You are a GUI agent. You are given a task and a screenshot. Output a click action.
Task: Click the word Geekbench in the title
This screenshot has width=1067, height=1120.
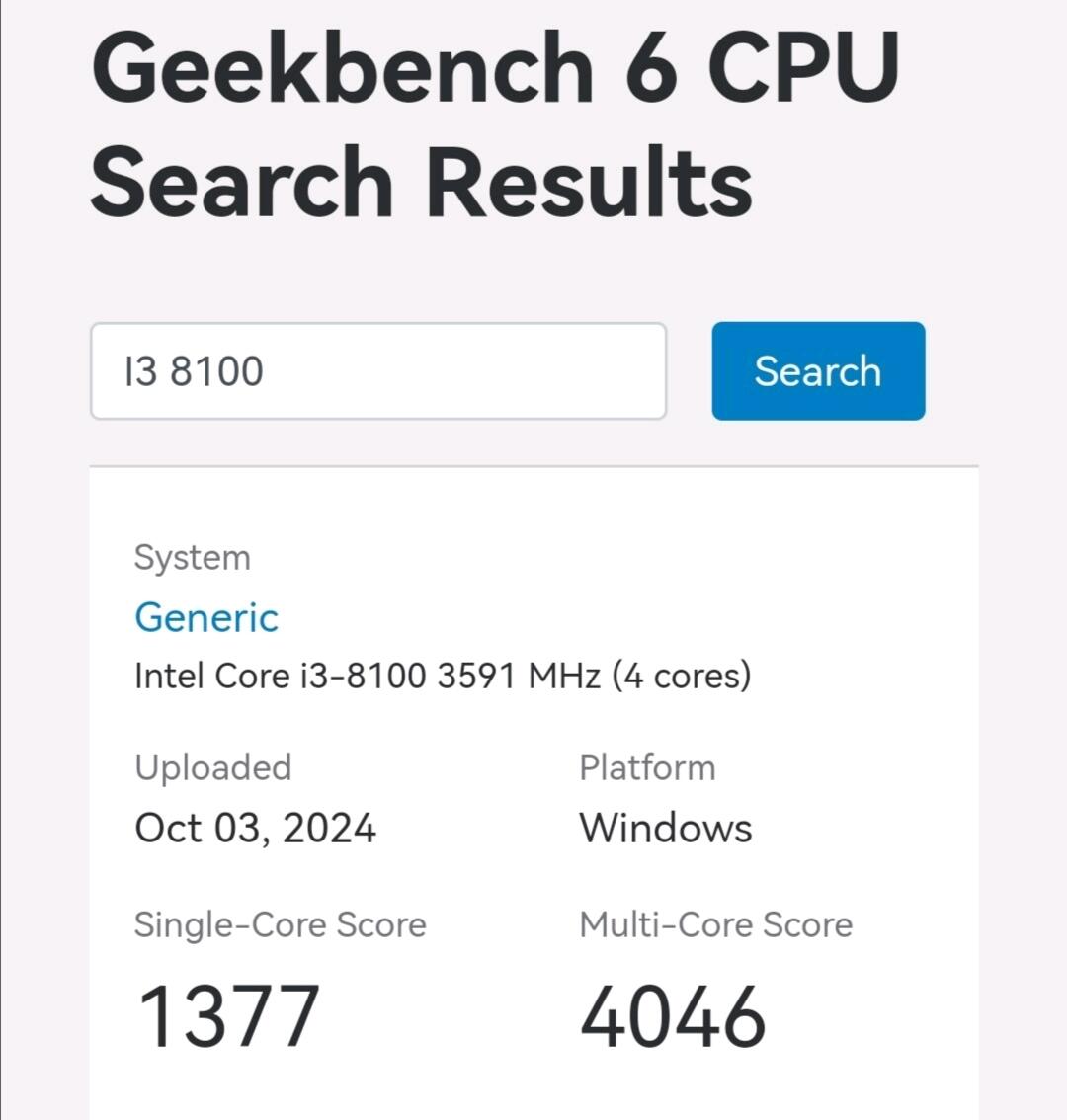pyautogui.click(x=342, y=69)
